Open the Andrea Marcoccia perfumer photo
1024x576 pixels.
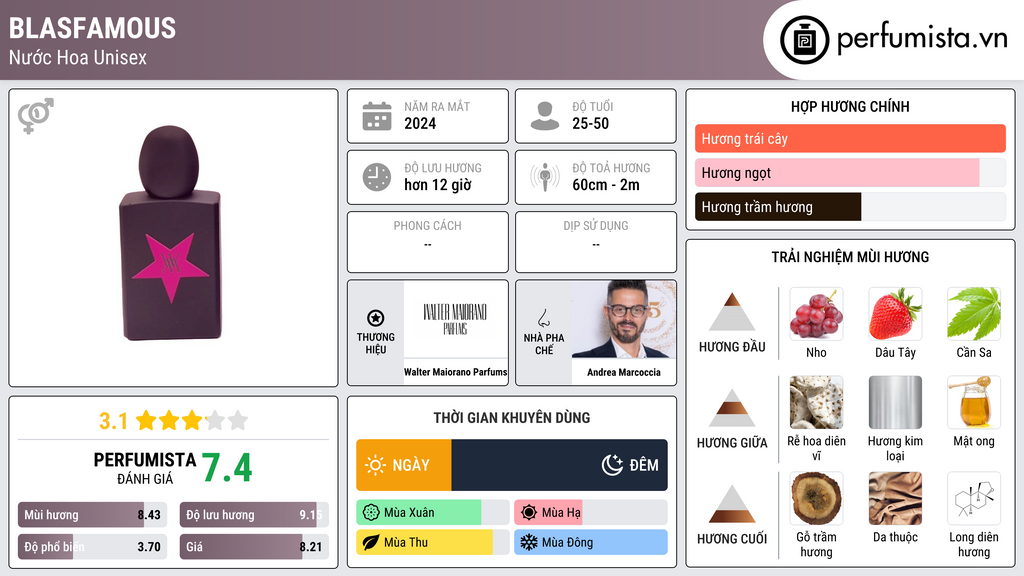click(624, 319)
